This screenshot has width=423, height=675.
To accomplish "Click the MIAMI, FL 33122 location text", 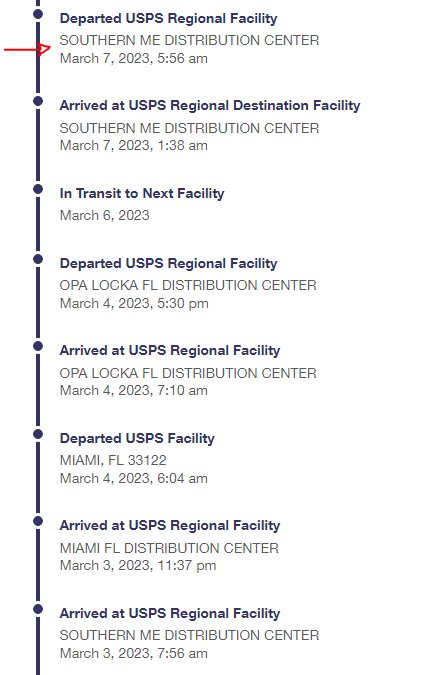I will [x=113, y=460].
